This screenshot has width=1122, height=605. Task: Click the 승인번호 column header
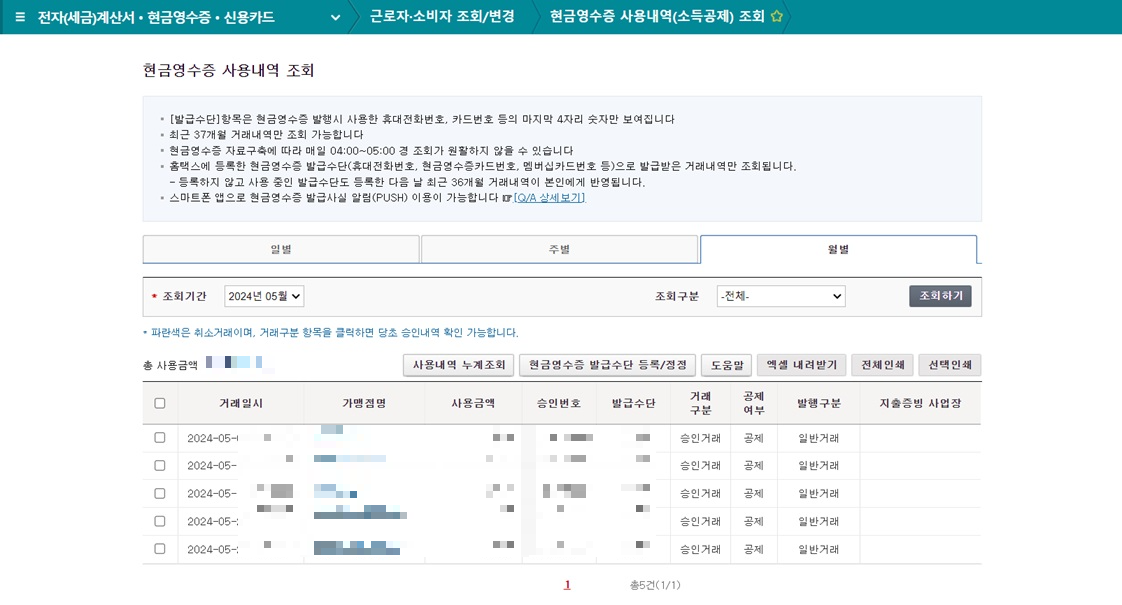tap(558, 403)
